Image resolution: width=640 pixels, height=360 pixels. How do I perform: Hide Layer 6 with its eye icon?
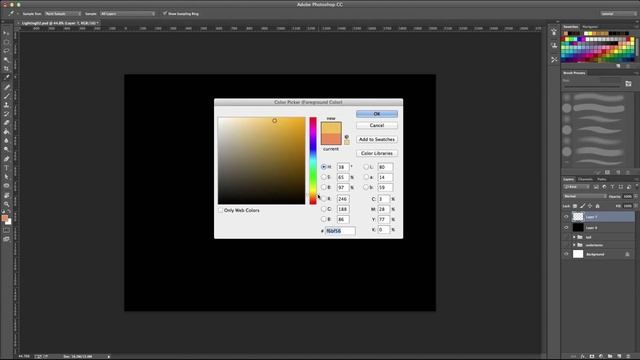(x=566, y=227)
